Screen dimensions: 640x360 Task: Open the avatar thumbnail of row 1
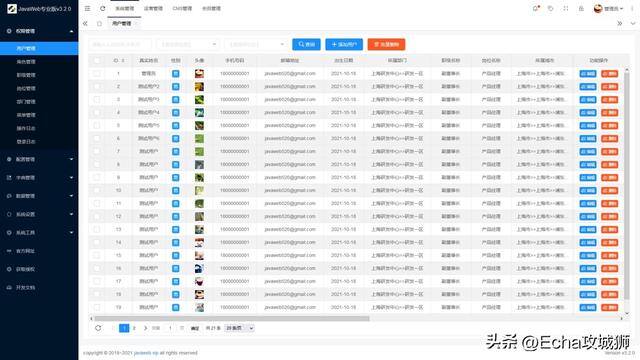(199, 73)
